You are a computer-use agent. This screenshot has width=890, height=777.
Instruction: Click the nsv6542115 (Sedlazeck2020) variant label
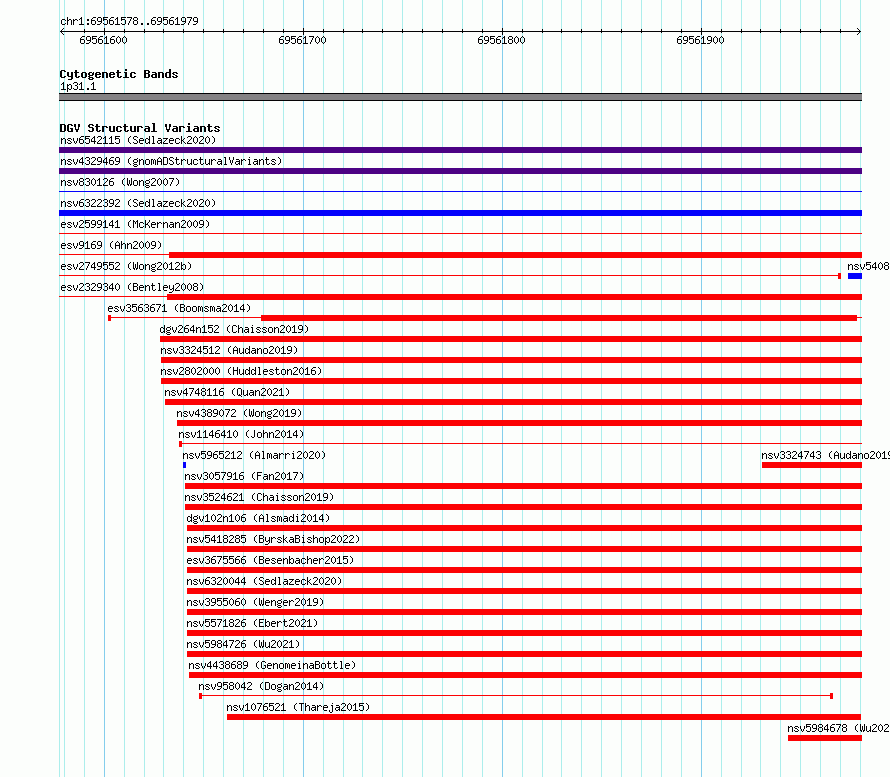pyautogui.click(x=138, y=140)
